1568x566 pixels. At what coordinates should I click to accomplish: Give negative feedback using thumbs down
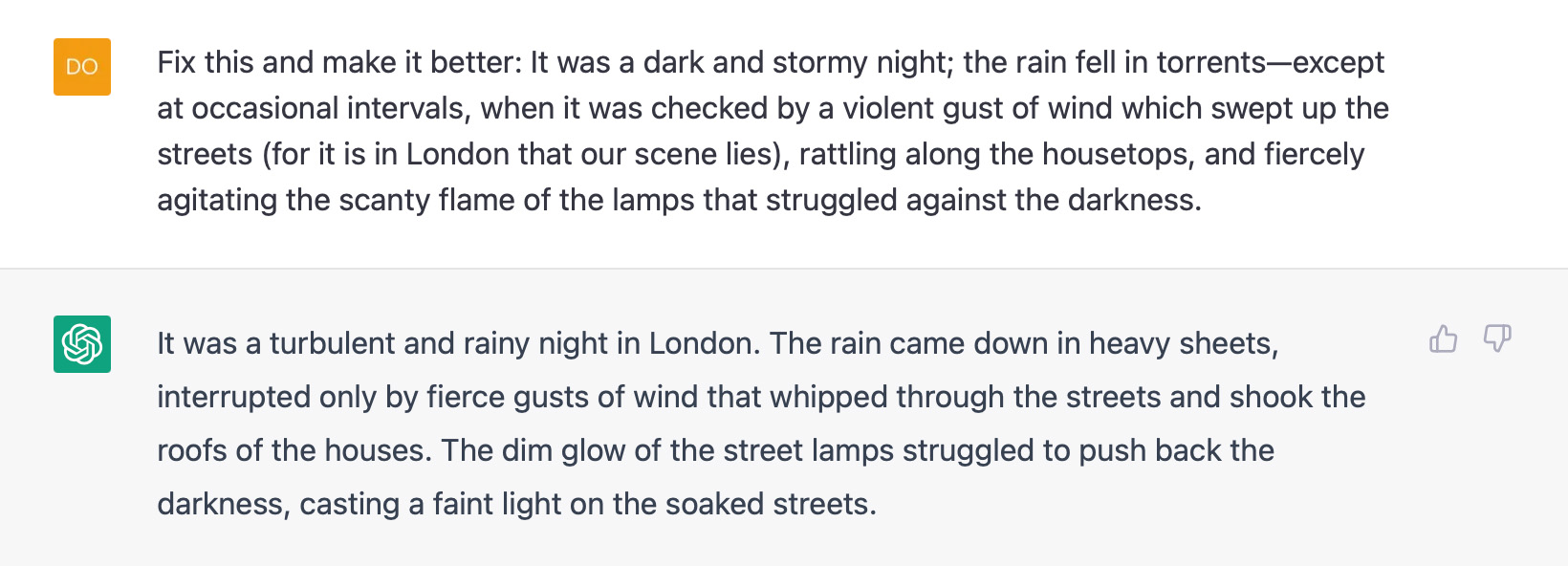tap(1496, 339)
